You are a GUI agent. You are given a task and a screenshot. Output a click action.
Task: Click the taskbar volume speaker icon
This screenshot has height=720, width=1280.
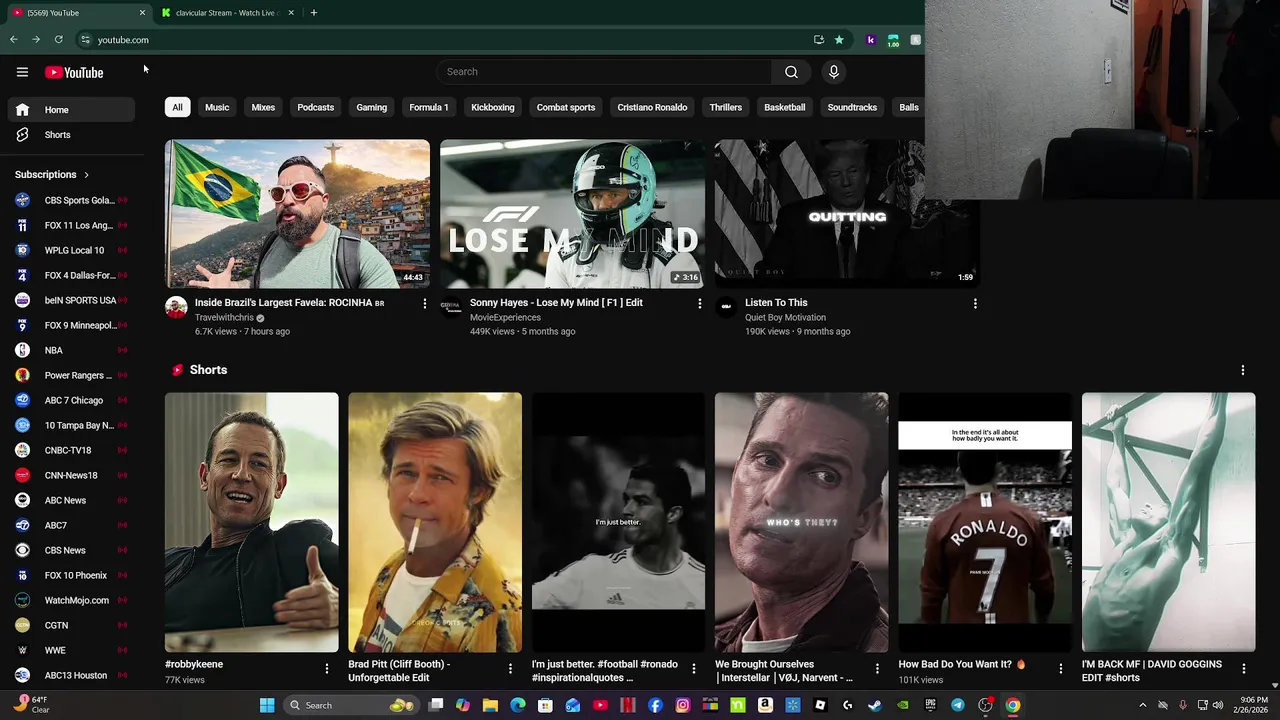(1218, 705)
